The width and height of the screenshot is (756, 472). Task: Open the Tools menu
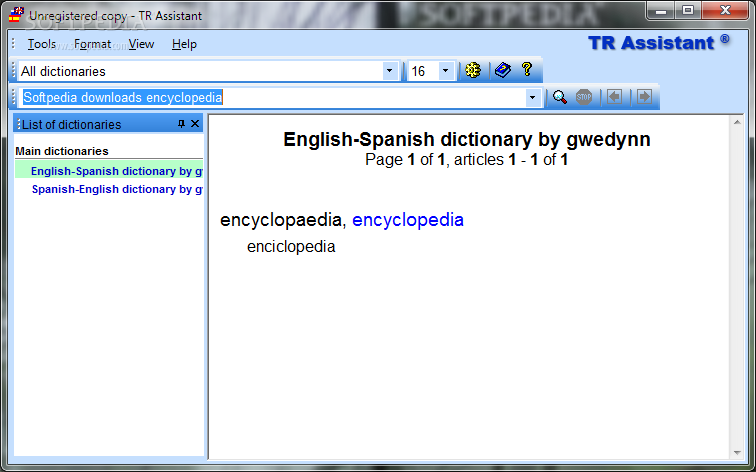click(x=41, y=44)
